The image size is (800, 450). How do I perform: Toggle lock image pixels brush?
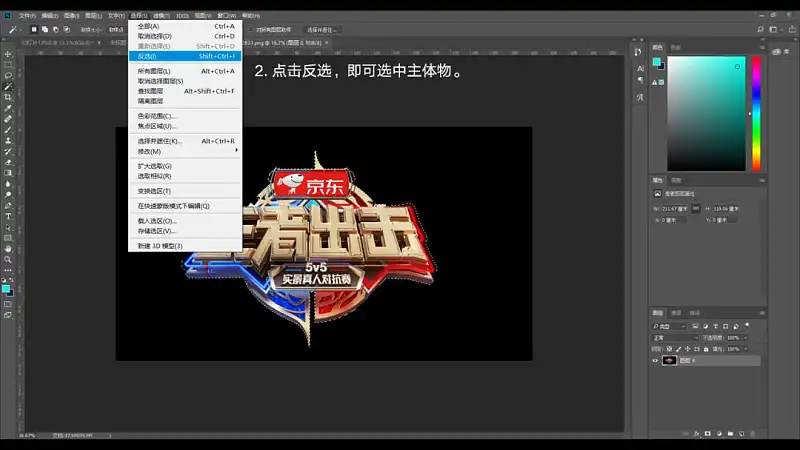click(679, 349)
